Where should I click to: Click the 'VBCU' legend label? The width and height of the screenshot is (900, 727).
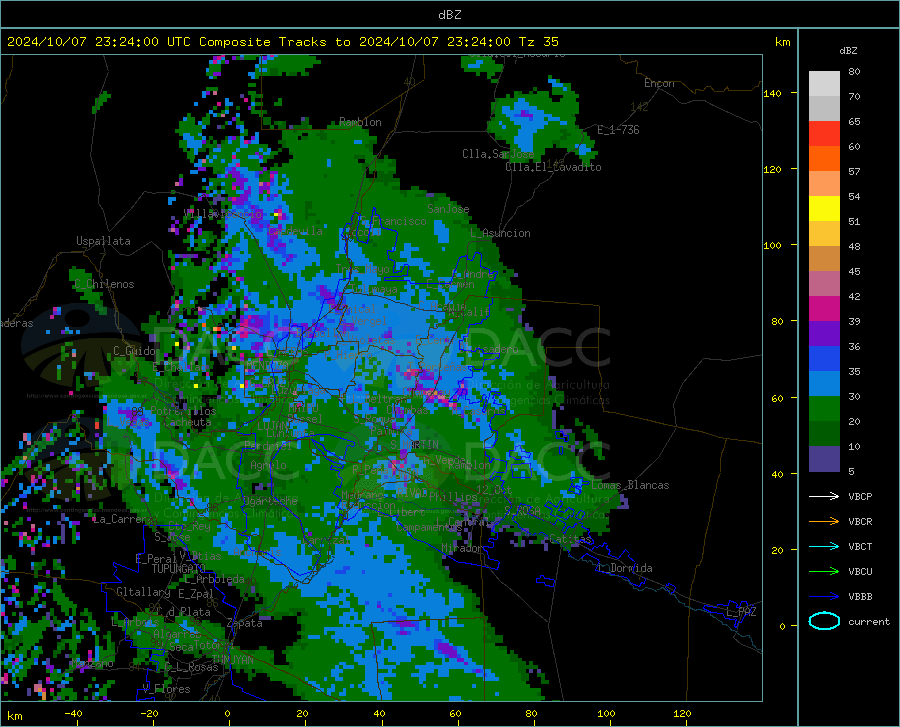click(x=860, y=572)
